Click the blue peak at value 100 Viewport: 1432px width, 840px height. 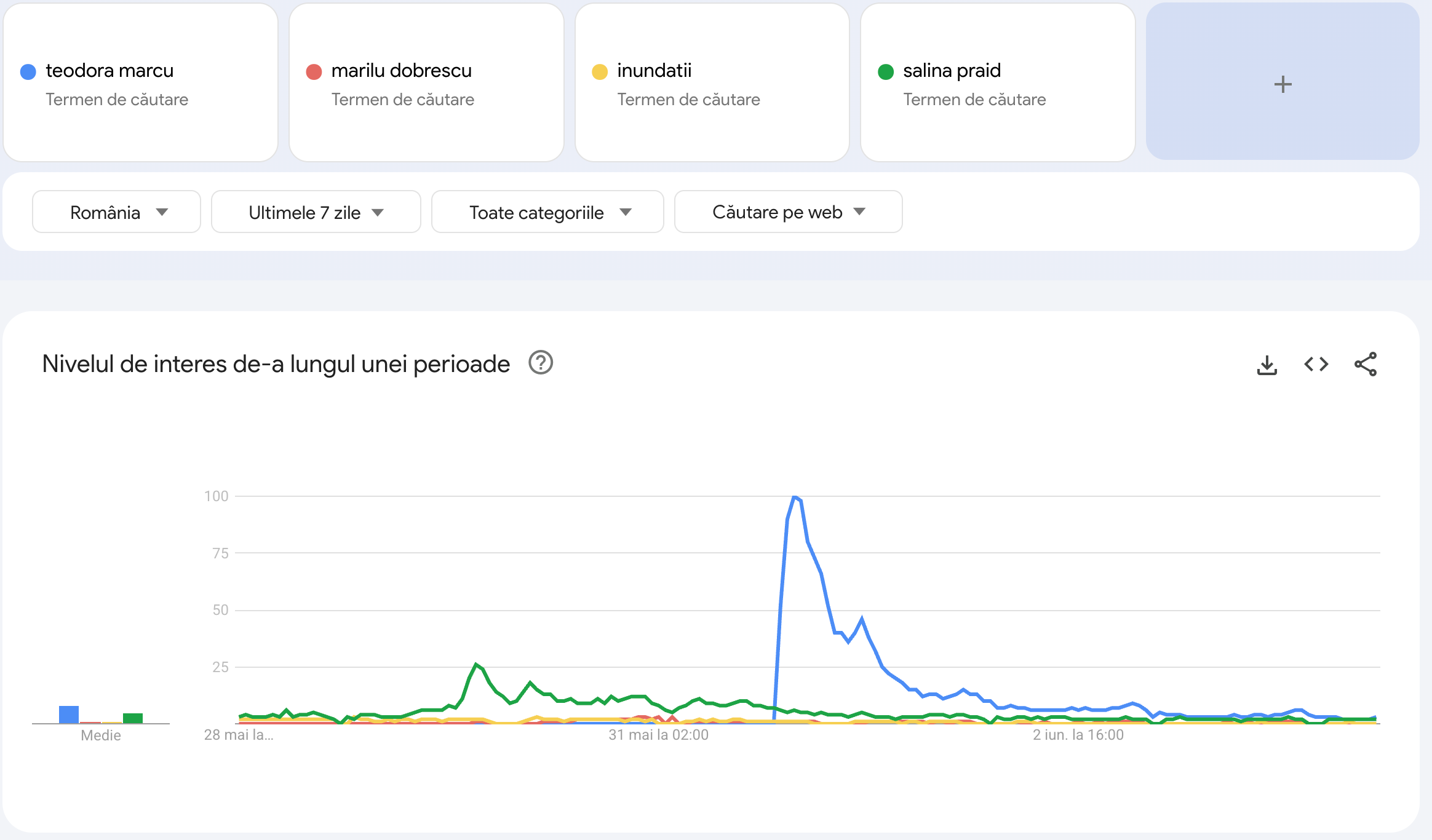[795, 497]
